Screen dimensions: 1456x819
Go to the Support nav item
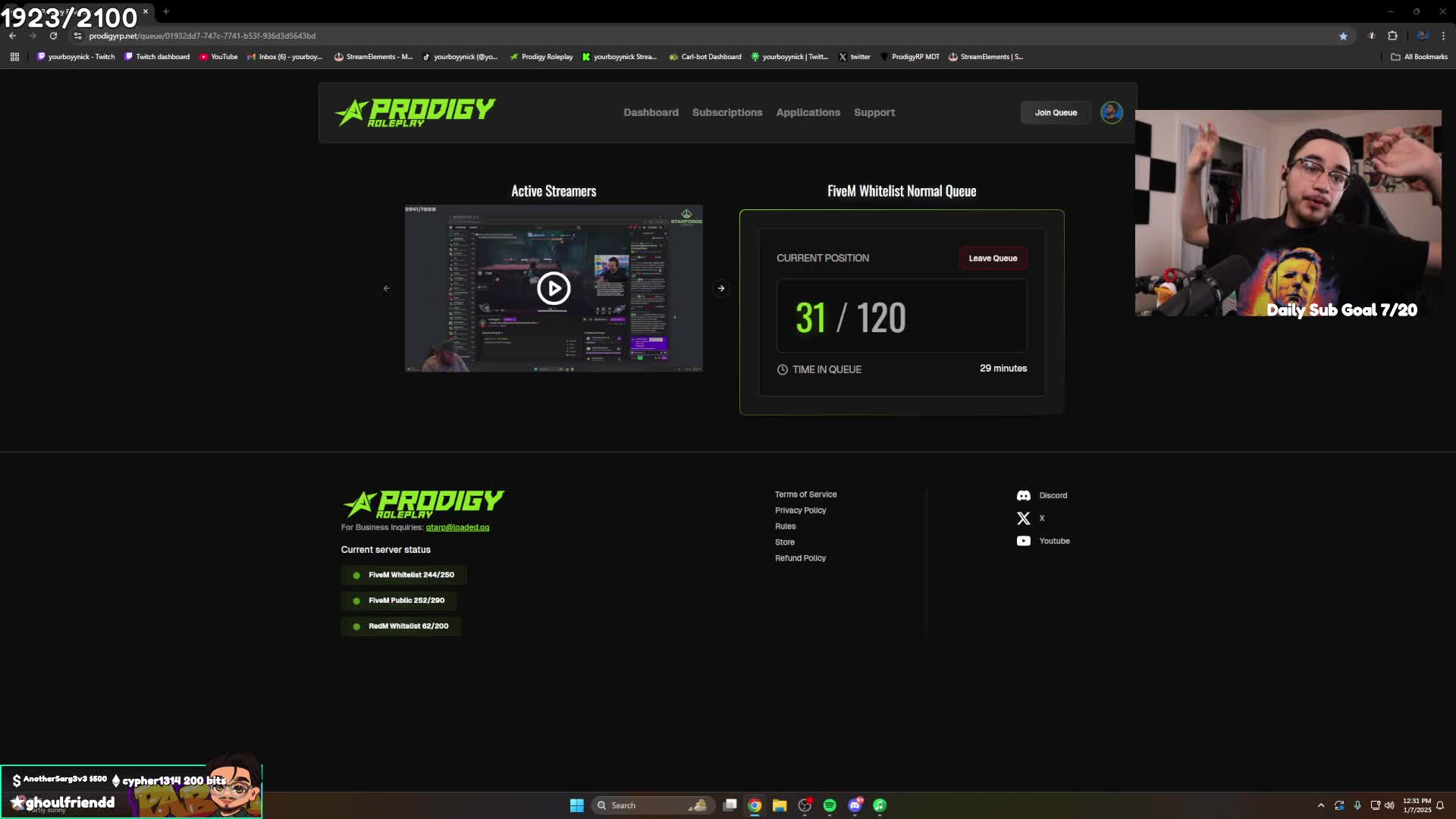coord(874,112)
